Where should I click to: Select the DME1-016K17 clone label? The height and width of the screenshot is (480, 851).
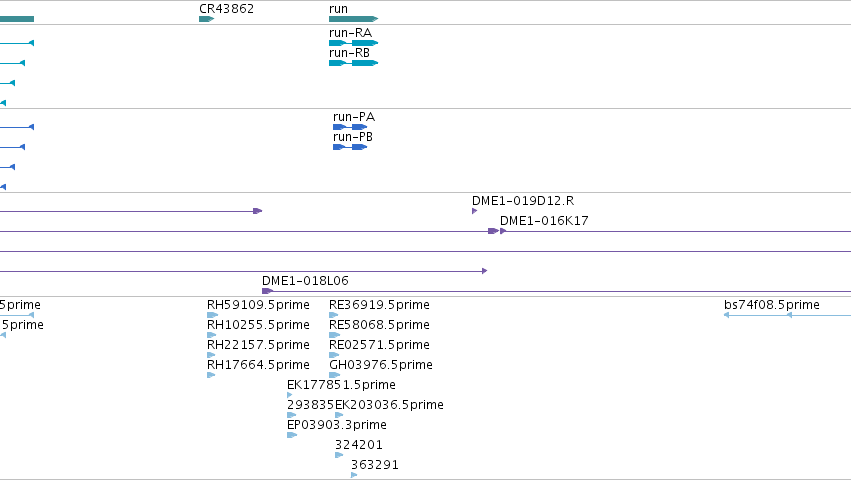coord(544,221)
